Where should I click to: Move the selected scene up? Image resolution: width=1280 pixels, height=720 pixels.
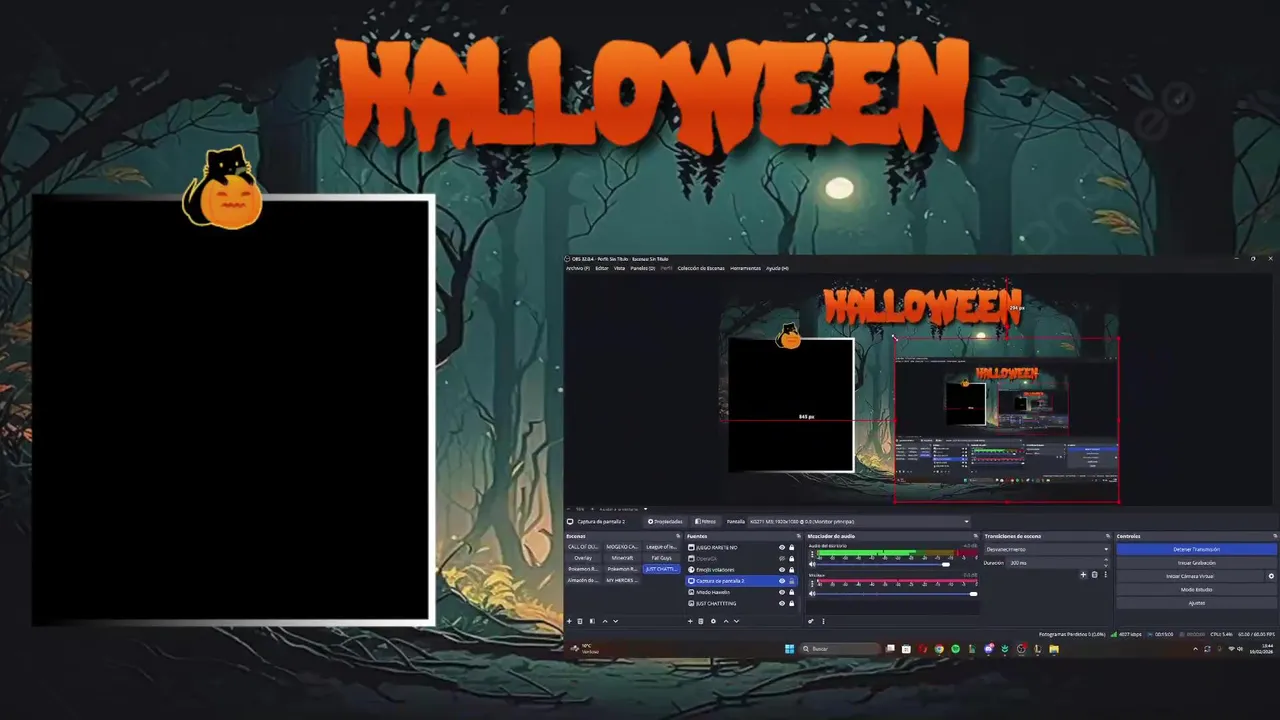(605, 621)
